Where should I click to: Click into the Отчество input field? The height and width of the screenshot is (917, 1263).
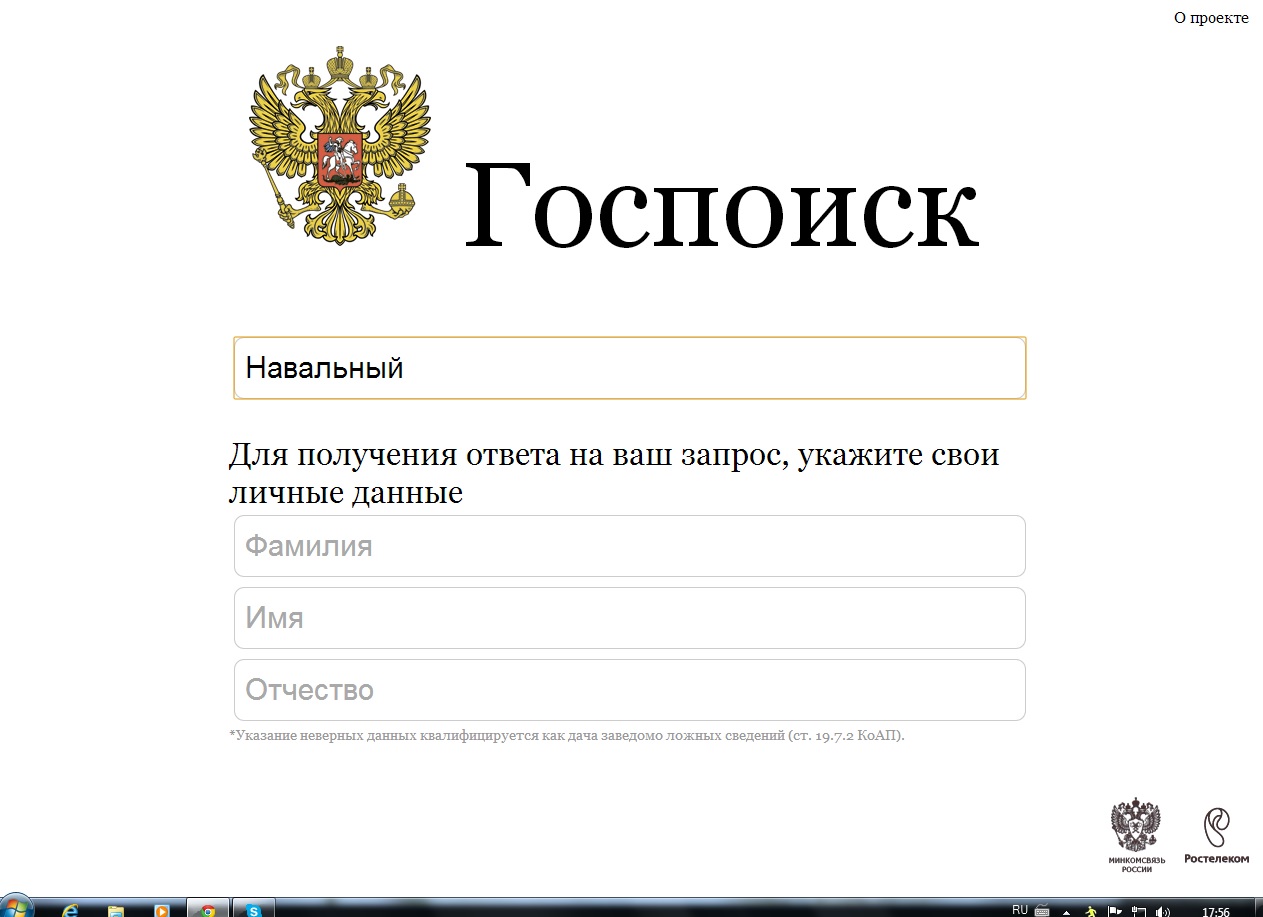pos(629,690)
